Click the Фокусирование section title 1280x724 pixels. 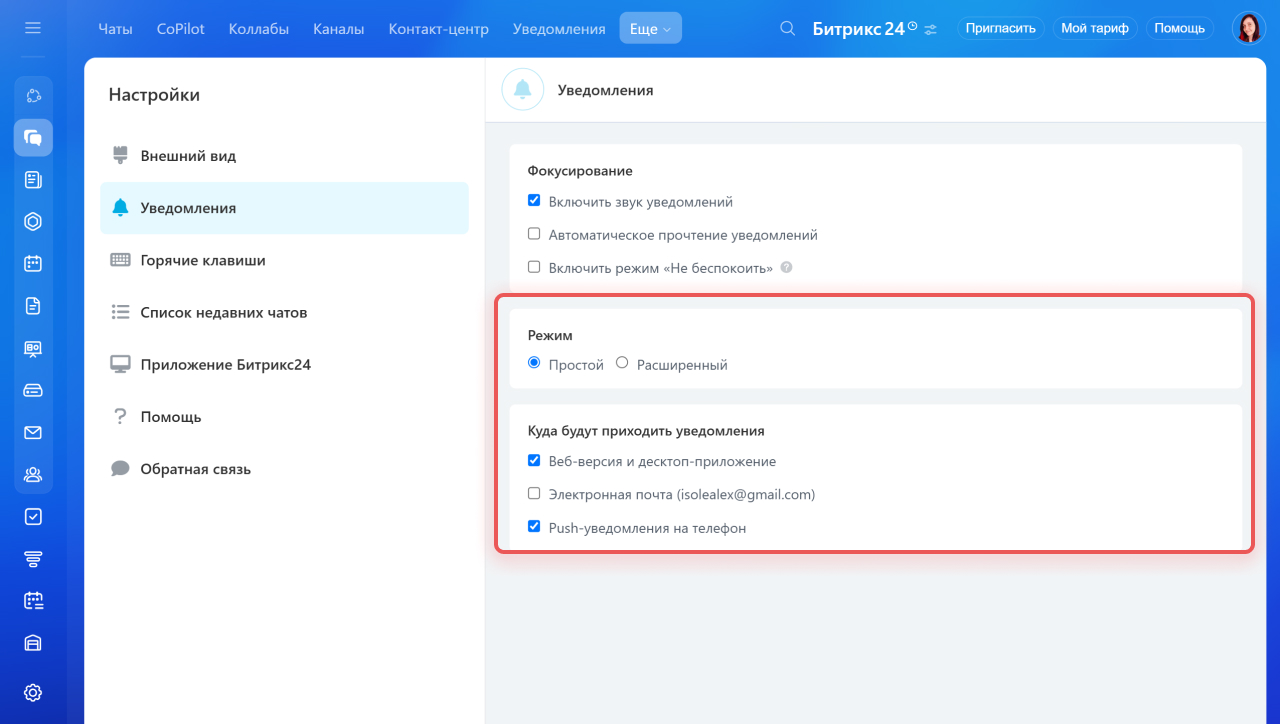[x=580, y=171]
